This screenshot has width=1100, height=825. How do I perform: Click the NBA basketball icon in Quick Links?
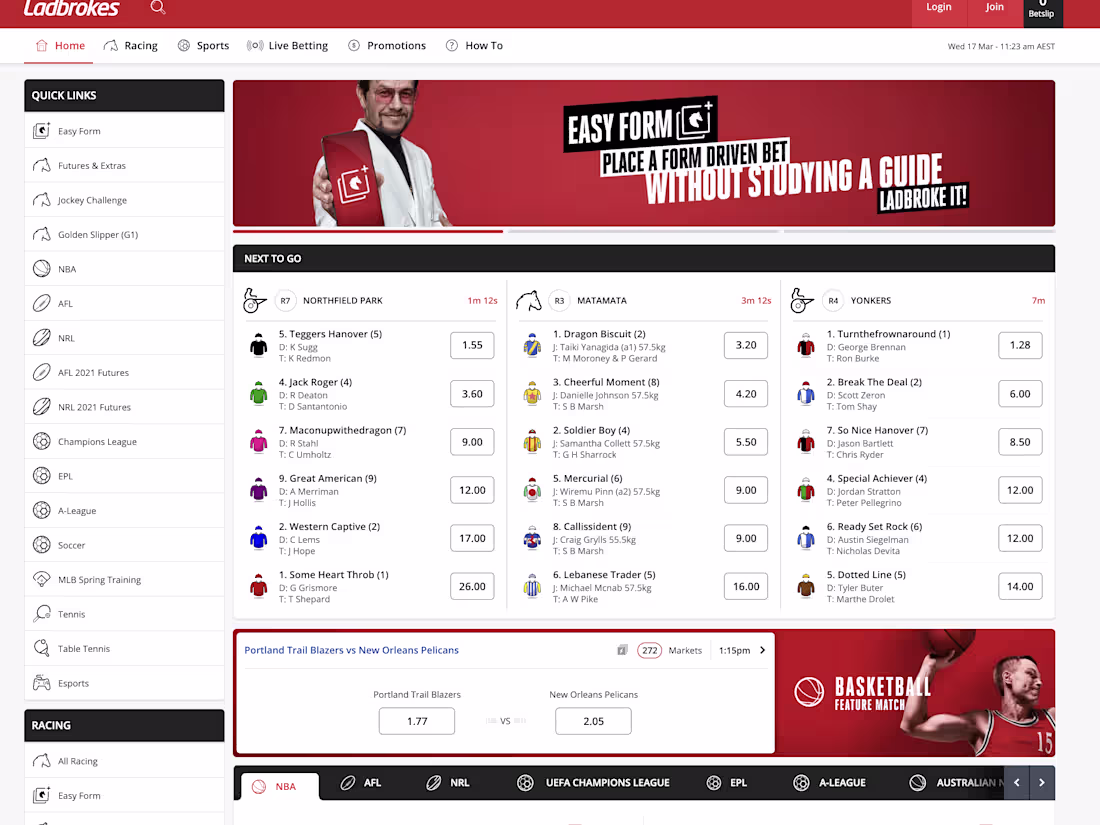click(x=41, y=268)
